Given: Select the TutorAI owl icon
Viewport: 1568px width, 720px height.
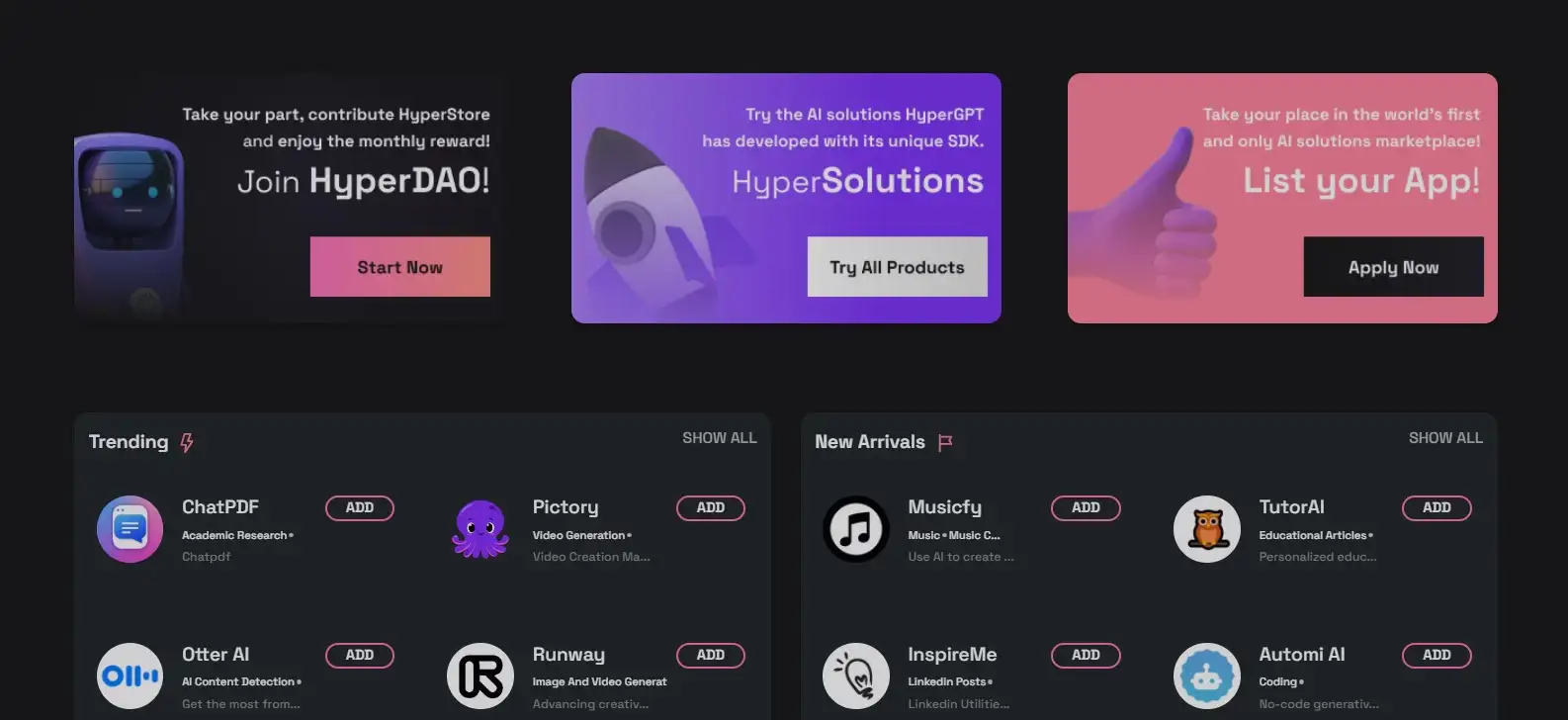Looking at the screenshot, I should [1206, 529].
